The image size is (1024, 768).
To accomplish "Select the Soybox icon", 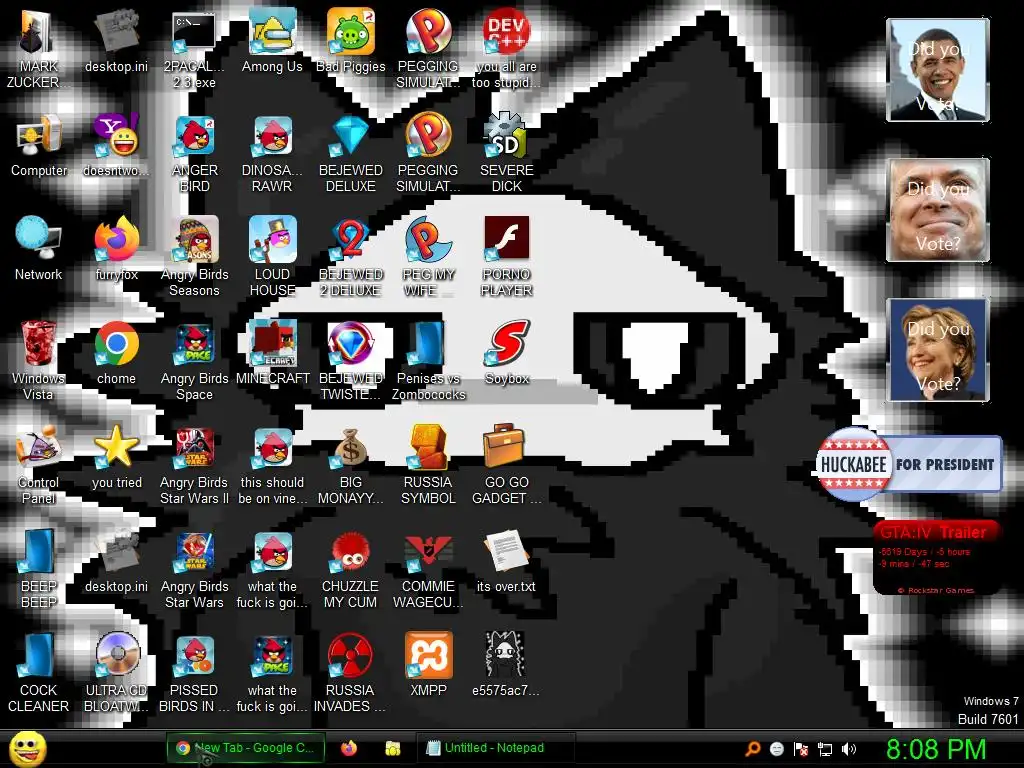I will tap(507, 353).
